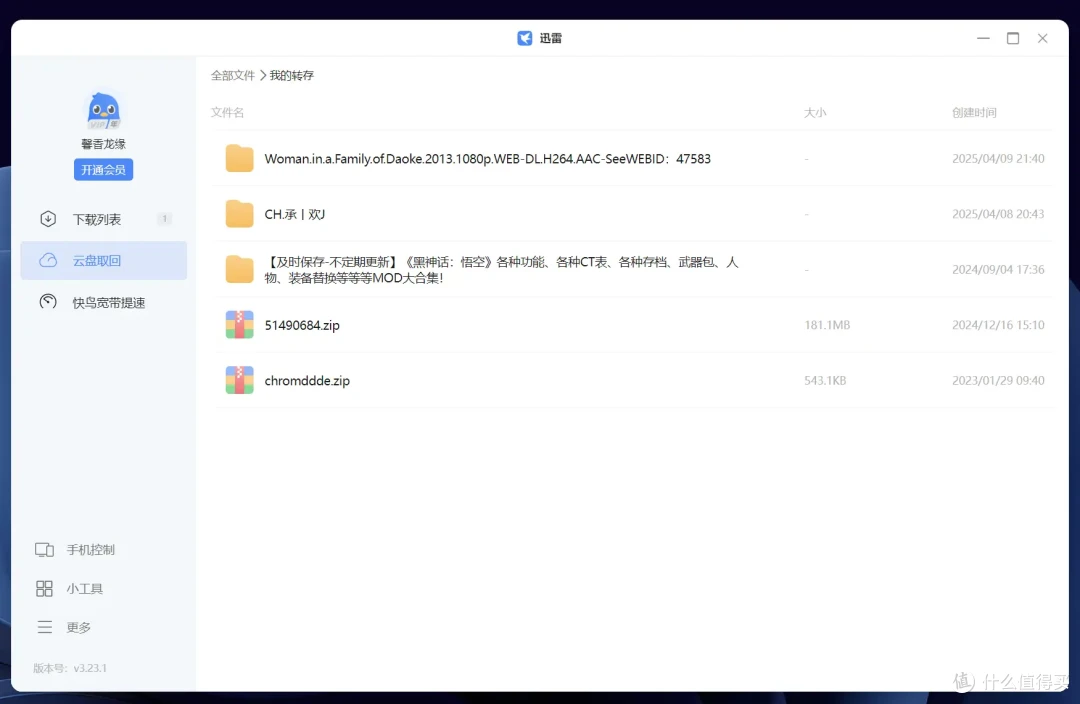
Task: Click the download arrow icon beside 下载列表
Action: pos(48,219)
